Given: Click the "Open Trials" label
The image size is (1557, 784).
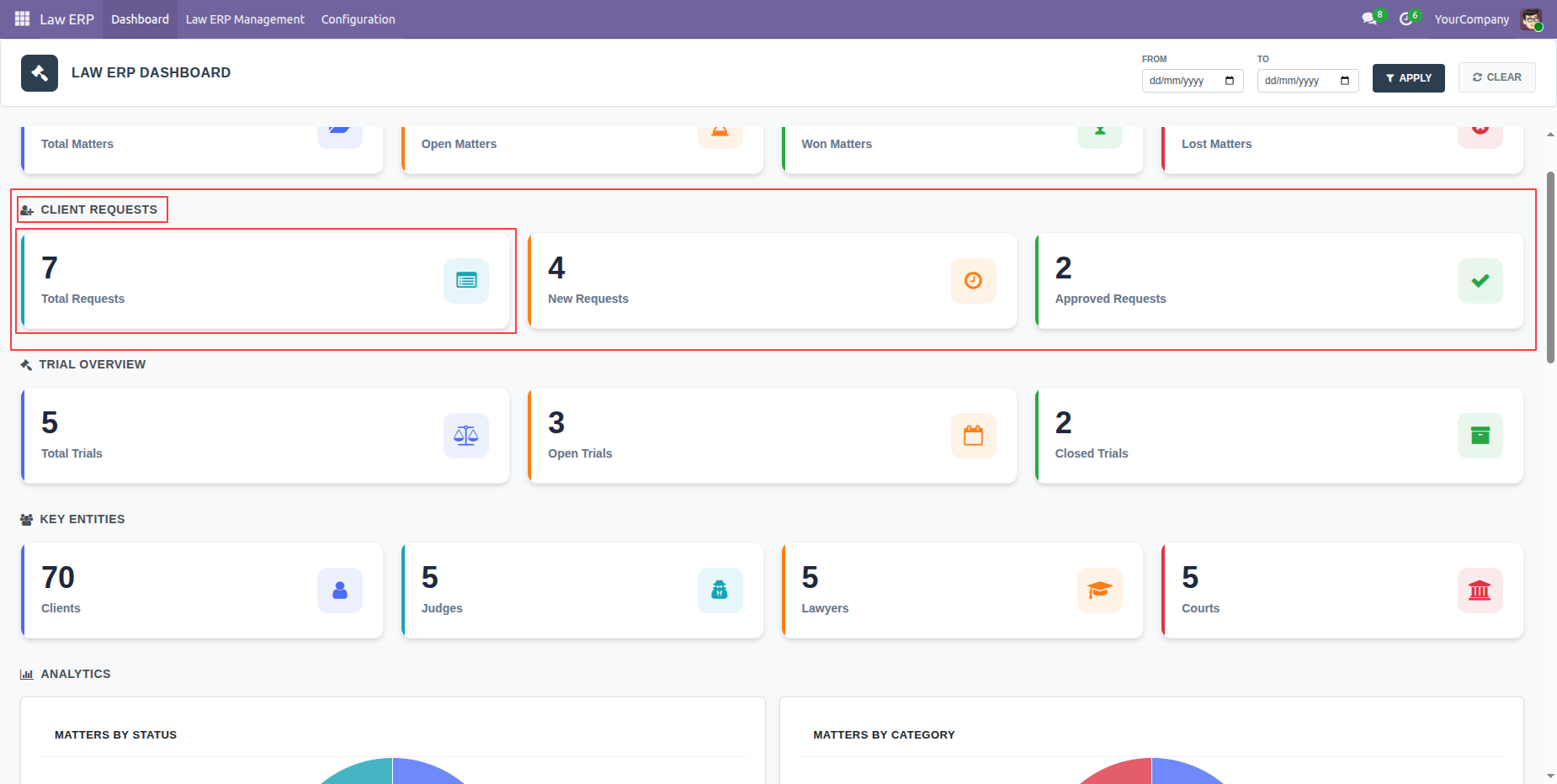Looking at the screenshot, I should pyautogui.click(x=580, y=453).
